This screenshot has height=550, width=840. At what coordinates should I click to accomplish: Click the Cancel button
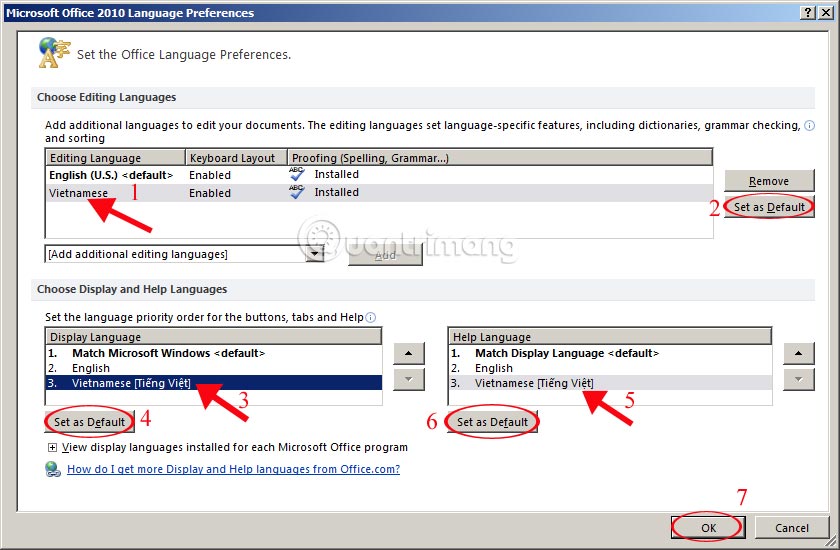[792, 528]
